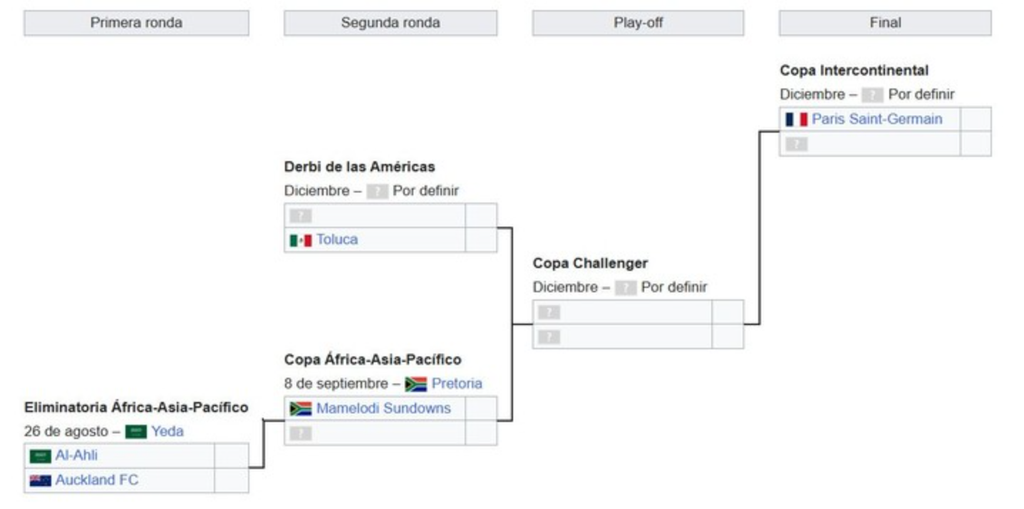Click the South Africa flag beside Mamelodi Sundowns
Image resolution: width=1024 pixels, height=509 pixels.
[300, 409]
